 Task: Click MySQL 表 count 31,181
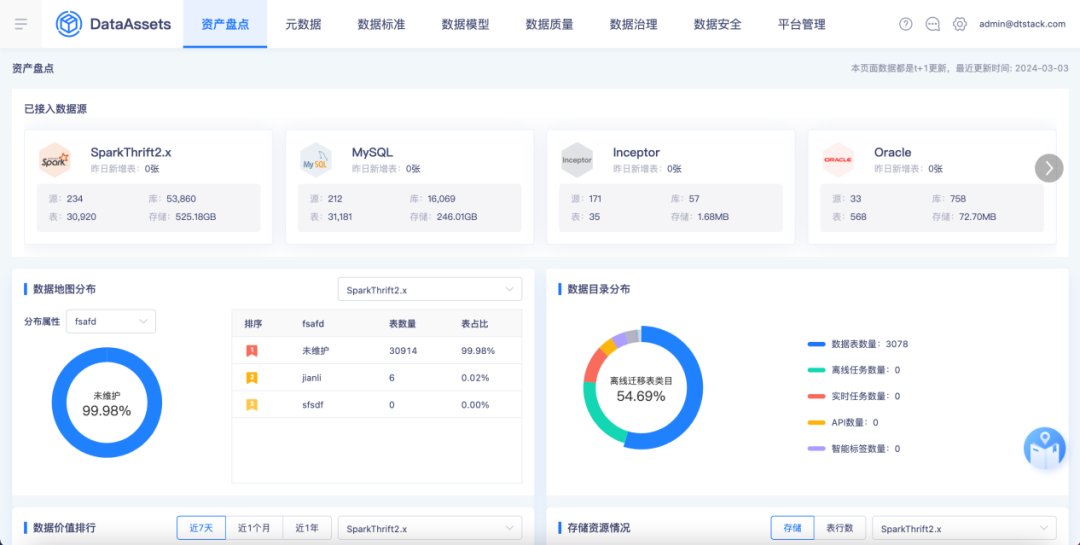coord(342,217)
